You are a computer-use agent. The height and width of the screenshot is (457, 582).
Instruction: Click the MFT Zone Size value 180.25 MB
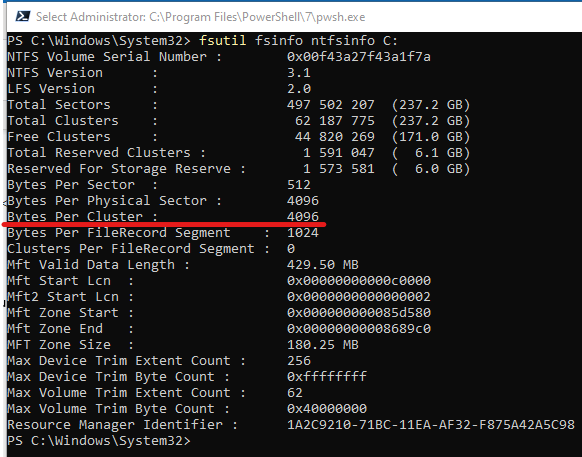323,345
